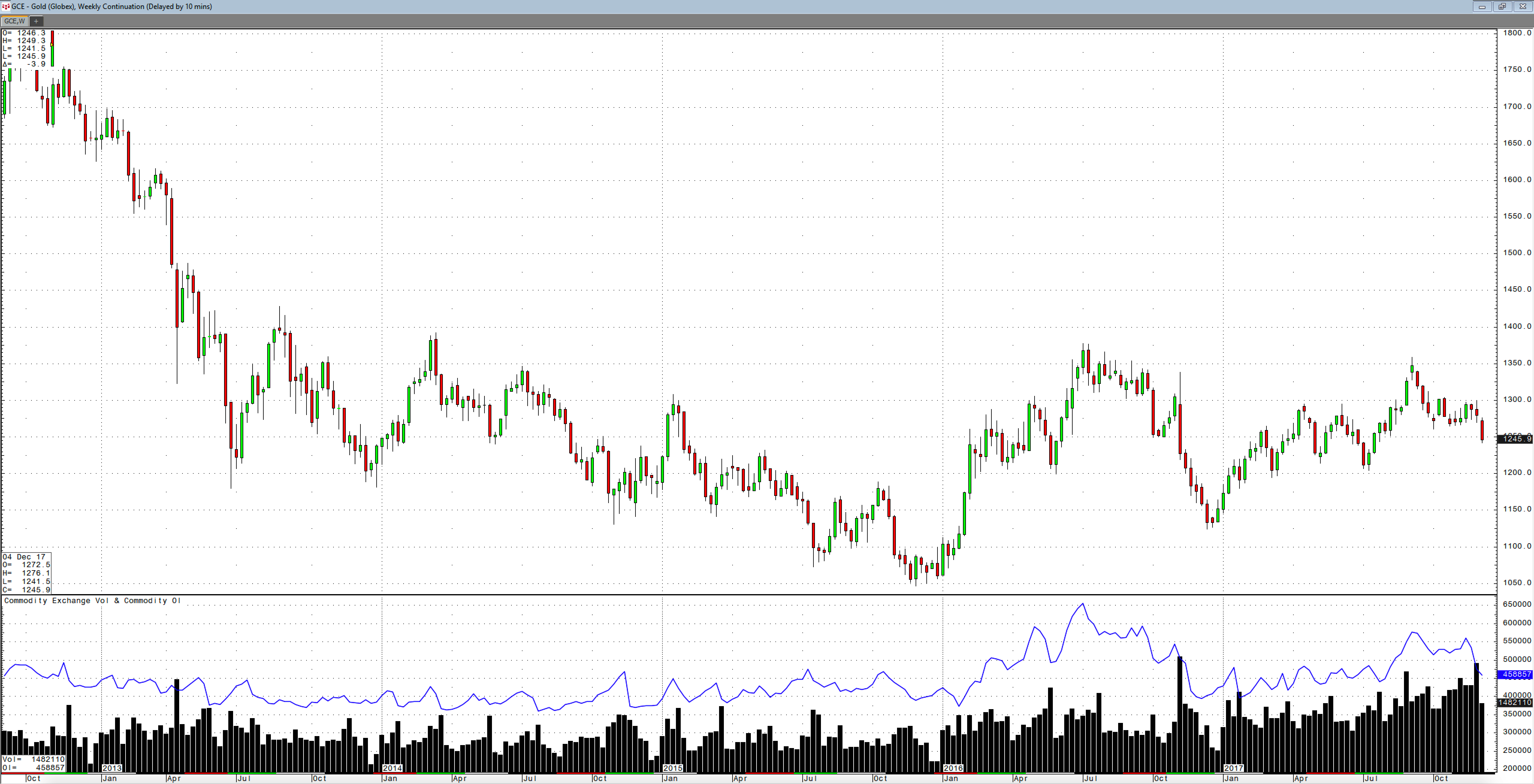Click the red-green daily range bar beside the quote box
This screenshot has width=1534, height=784.
[52, 48]
